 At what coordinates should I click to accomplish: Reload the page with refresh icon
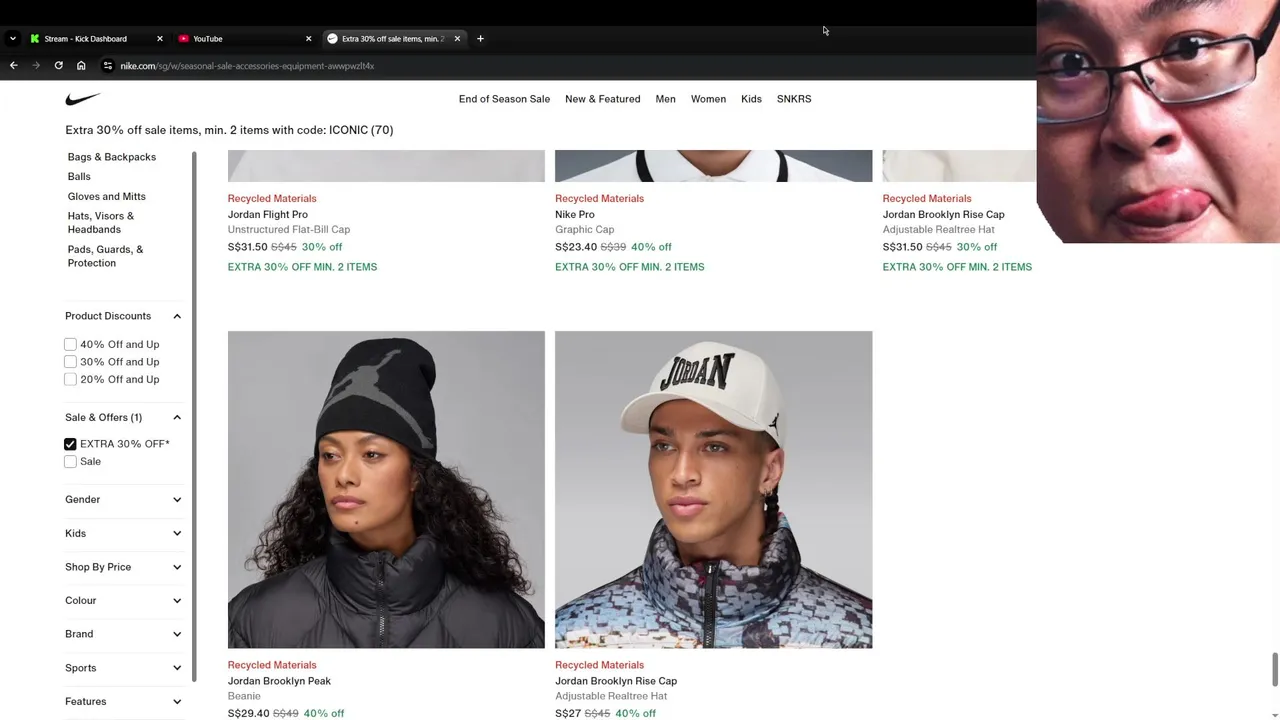pos(58,66)
